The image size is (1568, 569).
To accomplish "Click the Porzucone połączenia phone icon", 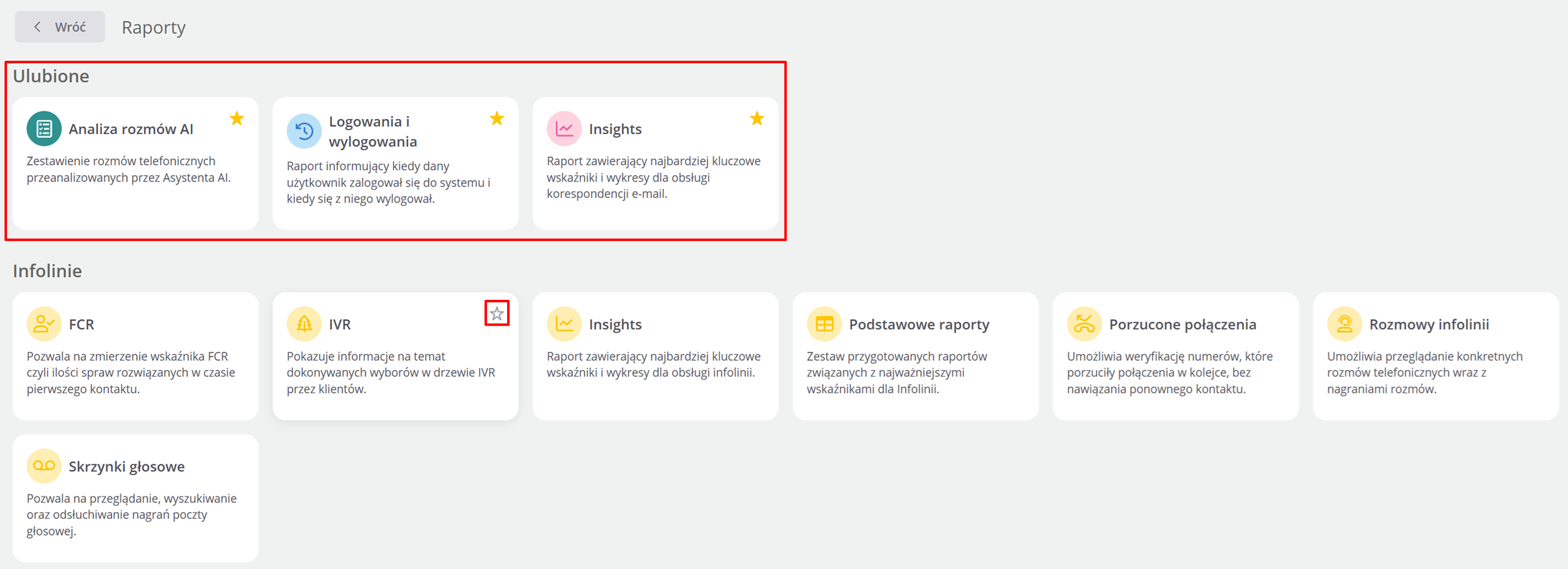I will 1084,324.
